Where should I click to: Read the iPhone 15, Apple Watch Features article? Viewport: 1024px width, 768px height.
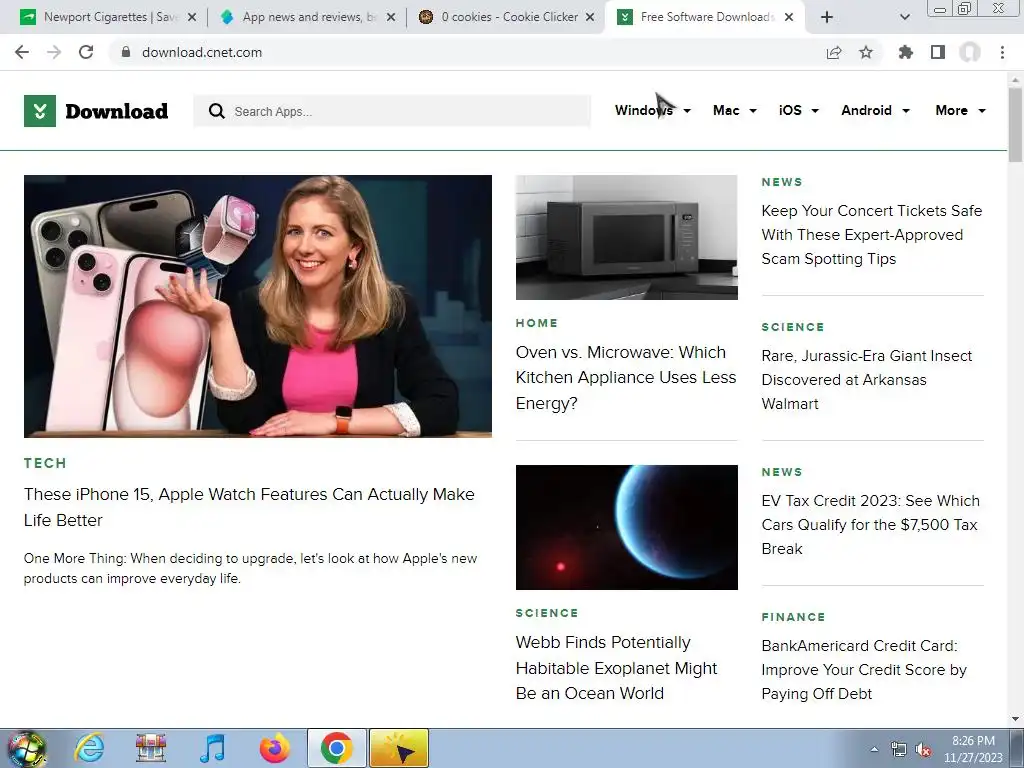[249, 507]
